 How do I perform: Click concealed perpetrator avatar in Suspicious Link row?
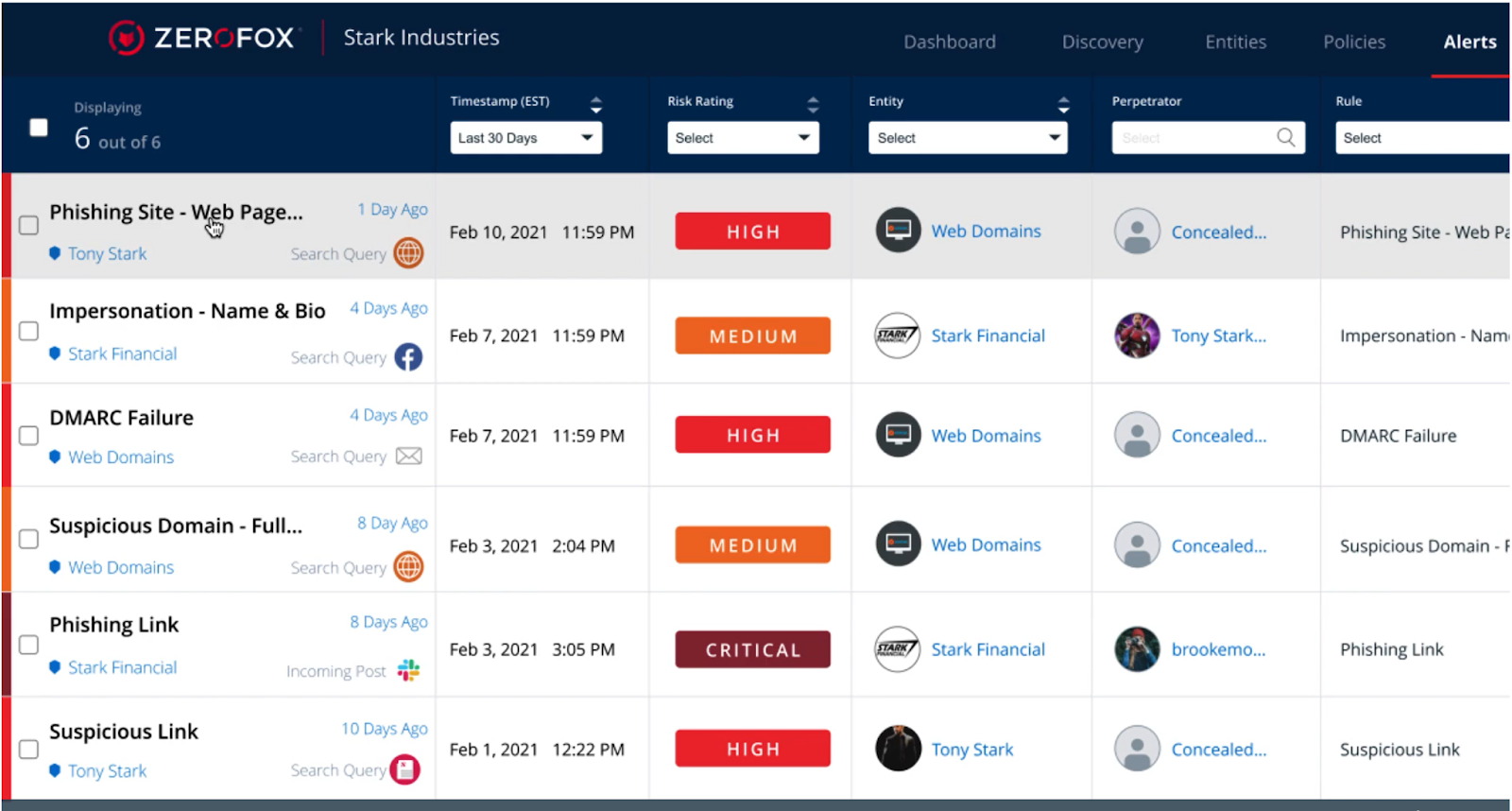[x=1137, y=749]
